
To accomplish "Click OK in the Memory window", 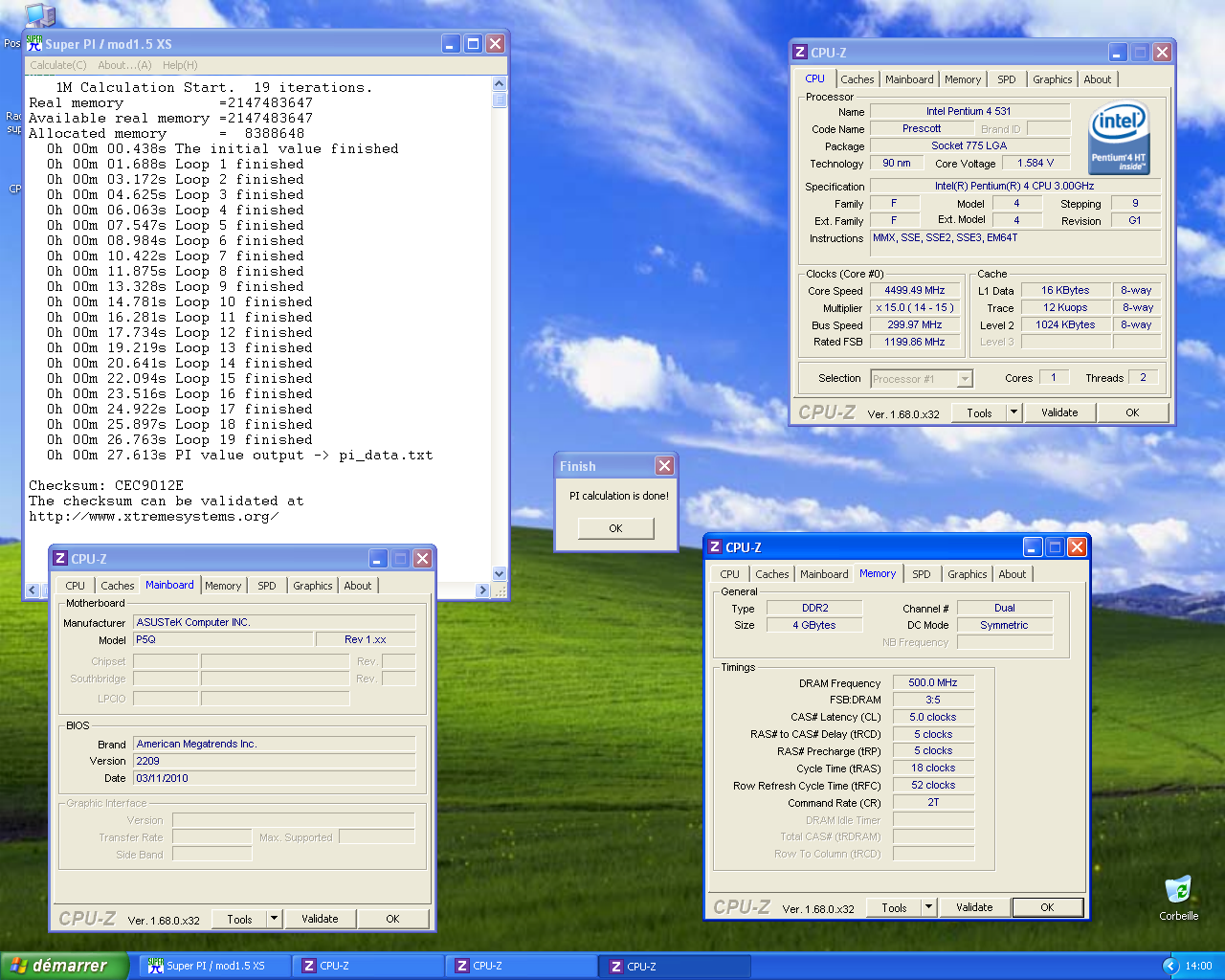I will pyautogui.click(x=1047, y=907).
